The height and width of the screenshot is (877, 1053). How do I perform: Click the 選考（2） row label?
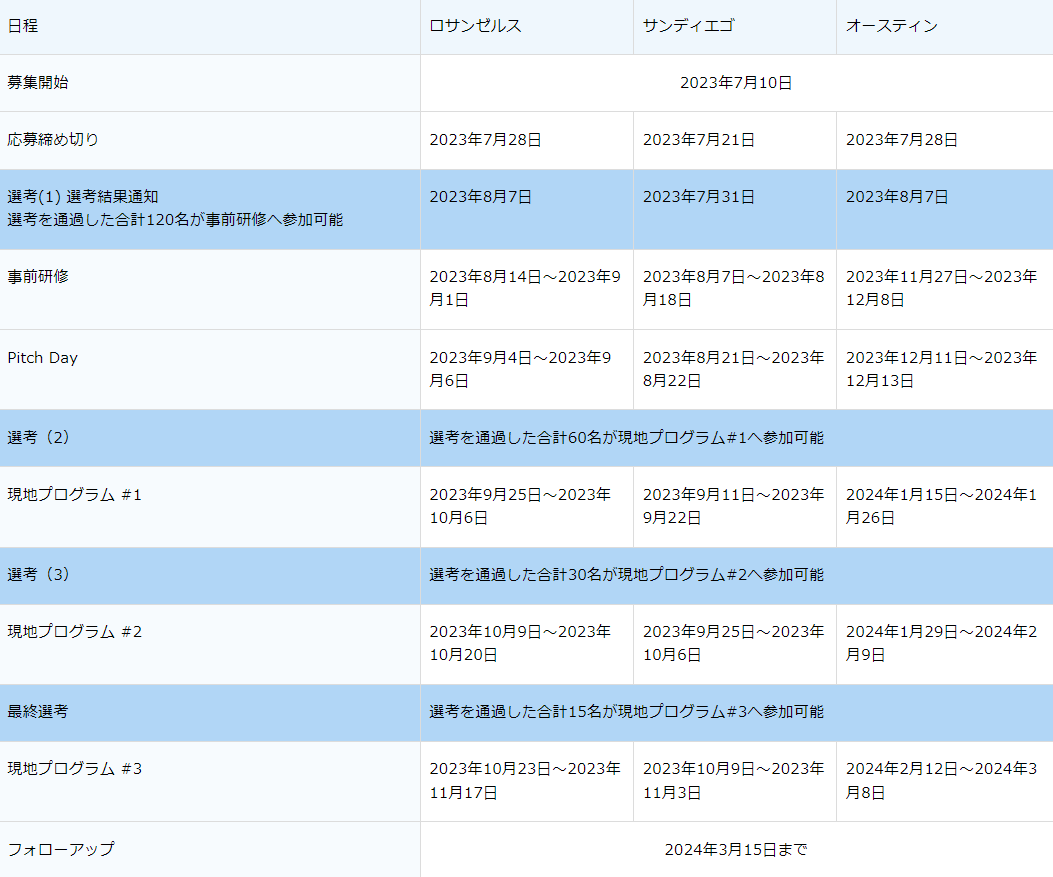[38, 438]
